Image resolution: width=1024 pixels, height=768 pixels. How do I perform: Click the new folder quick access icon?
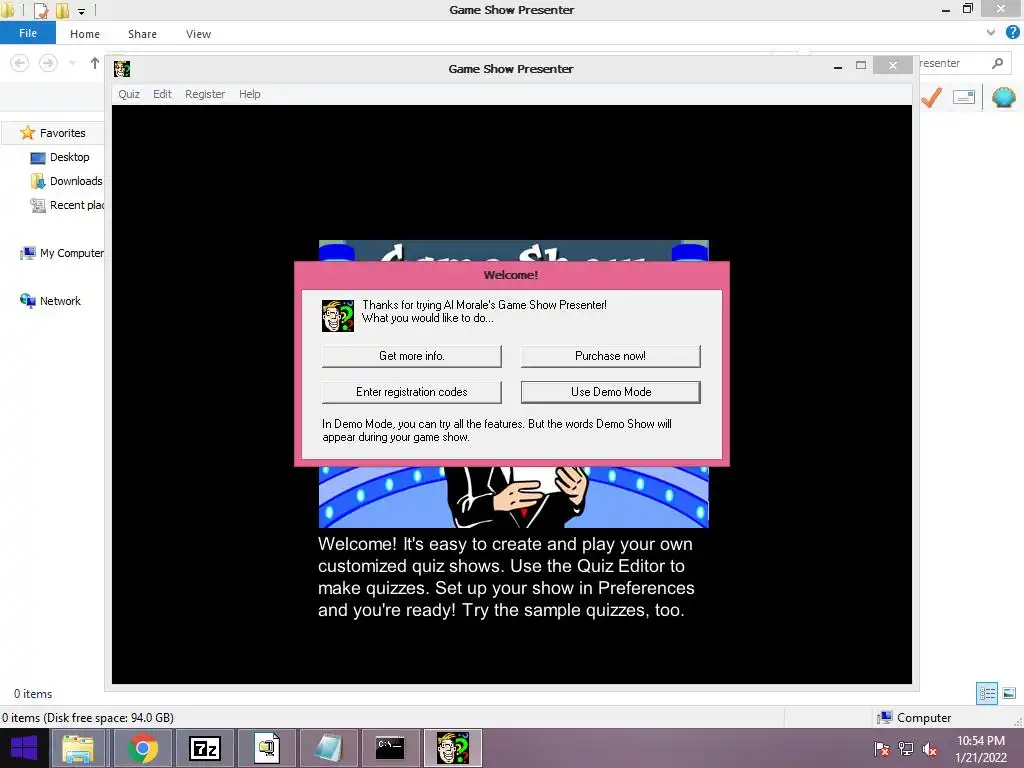[63, 10]
